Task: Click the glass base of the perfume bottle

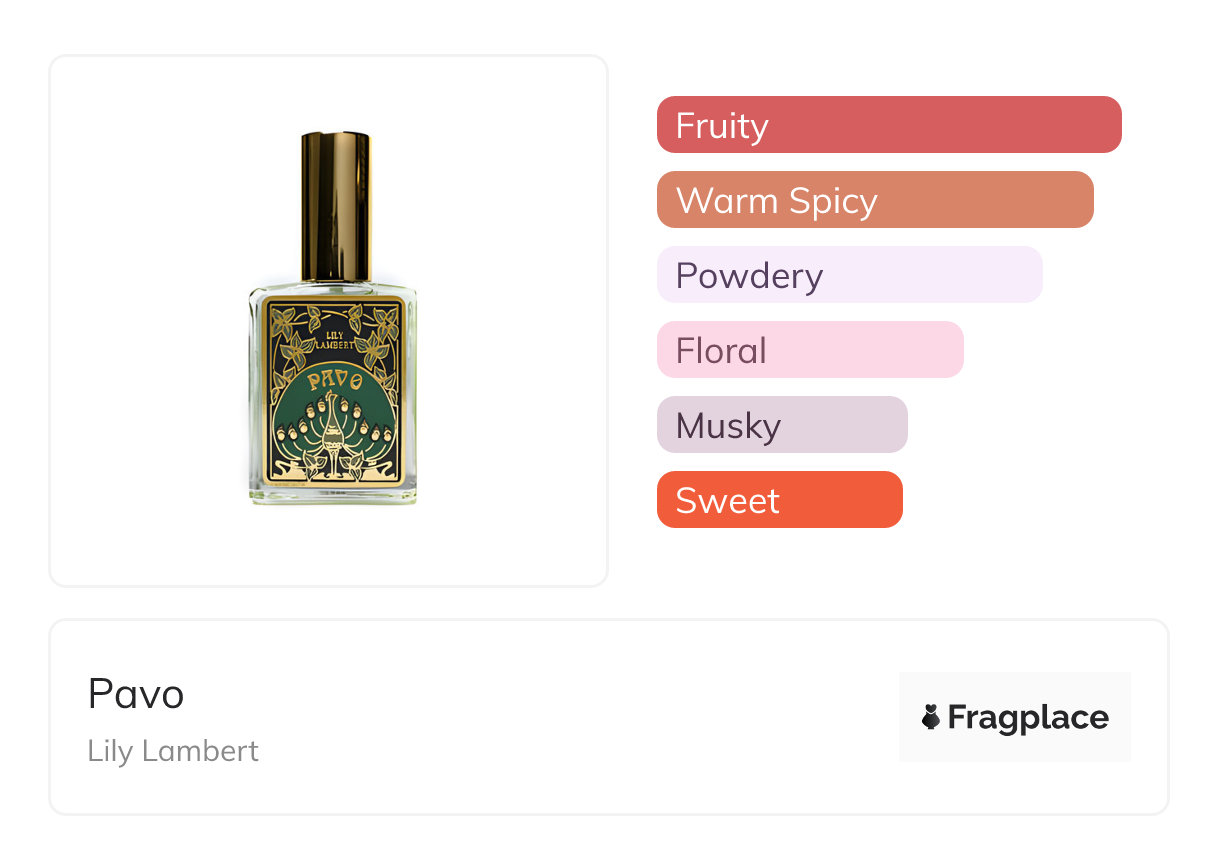Action: click(334, 496)
